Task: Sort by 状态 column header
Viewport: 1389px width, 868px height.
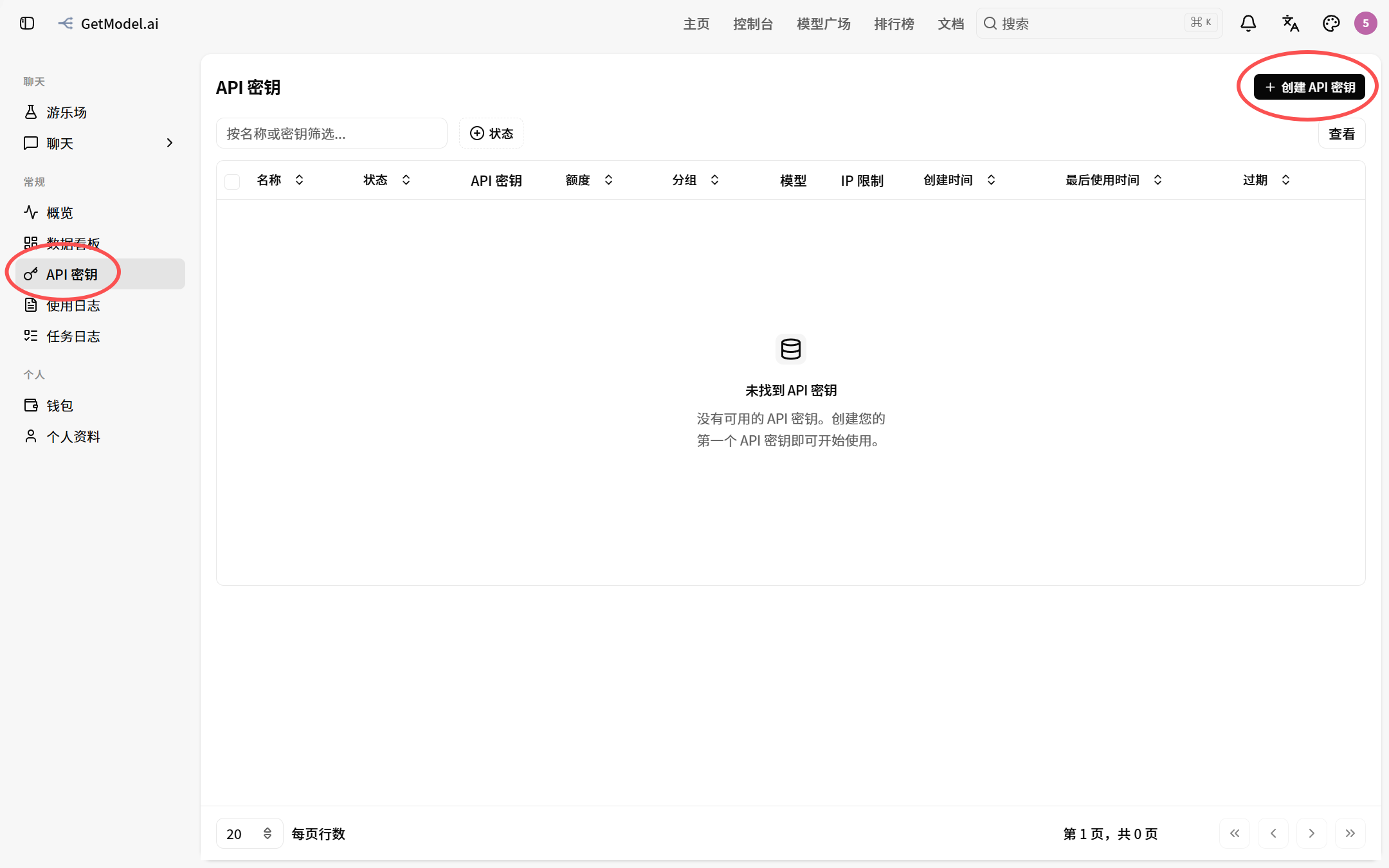Action: pyautogui.click(x=386, y=180)
